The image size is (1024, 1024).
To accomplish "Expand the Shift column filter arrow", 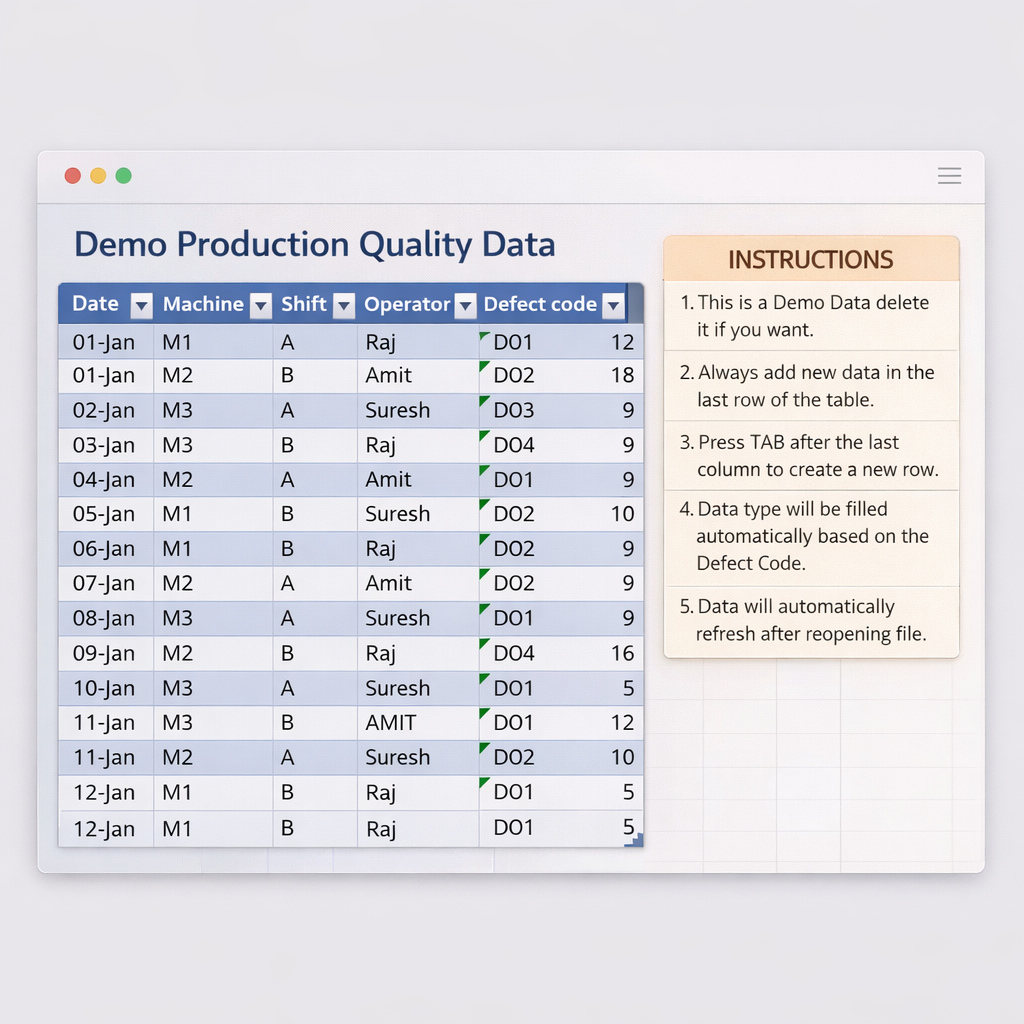I will (343, 305).
